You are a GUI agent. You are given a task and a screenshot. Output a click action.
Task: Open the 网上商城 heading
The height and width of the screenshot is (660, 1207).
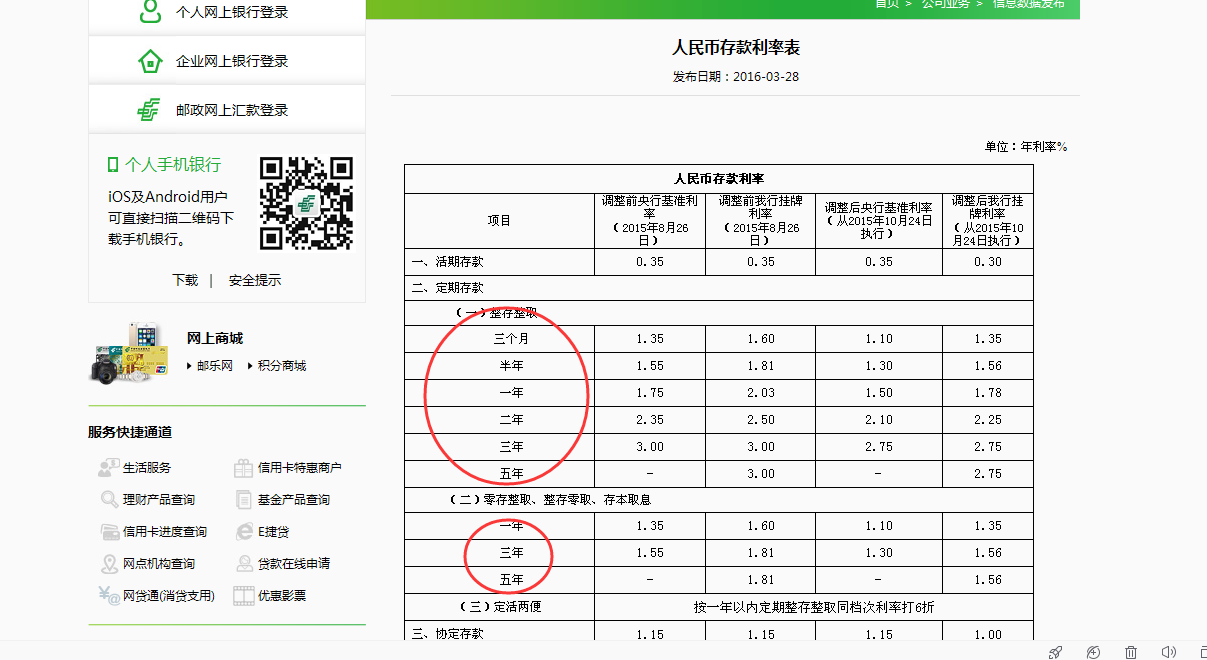click(x=215, y=338)
